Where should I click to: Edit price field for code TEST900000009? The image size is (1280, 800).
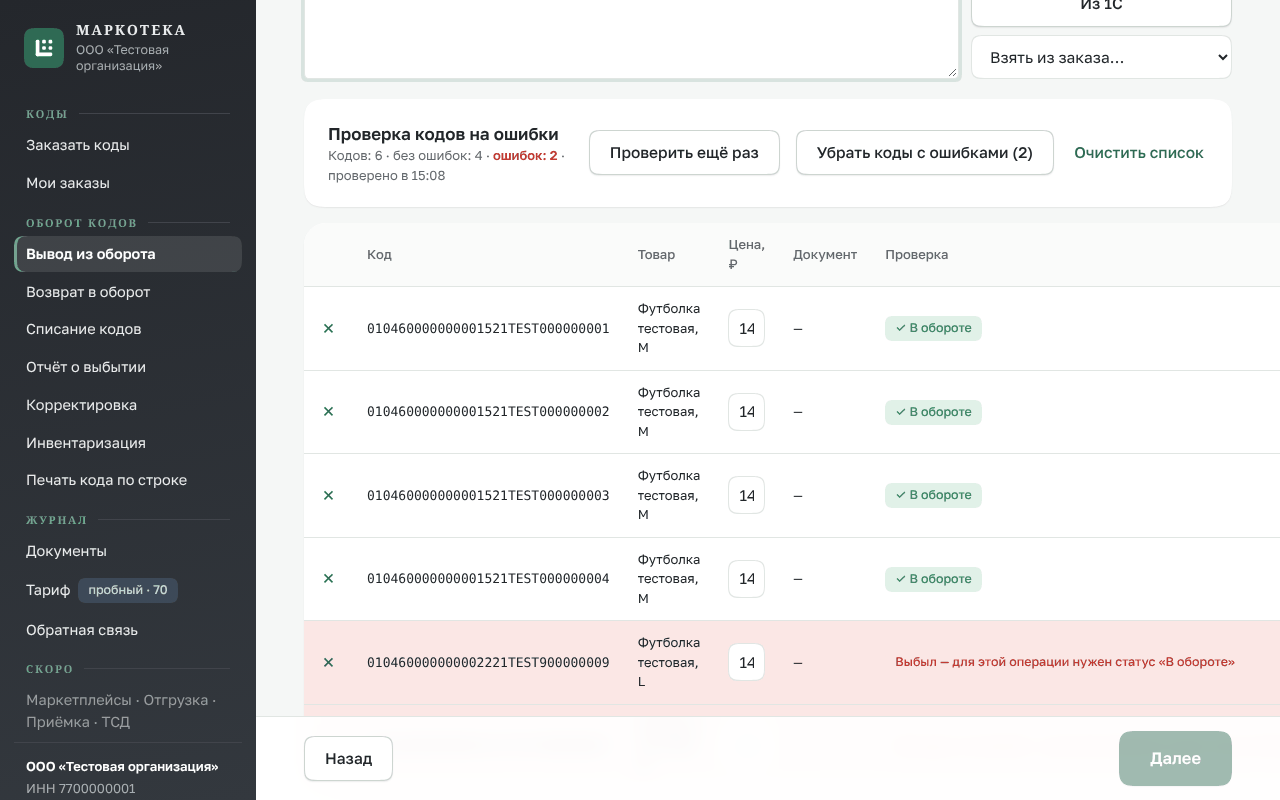(x=746, y=663)
